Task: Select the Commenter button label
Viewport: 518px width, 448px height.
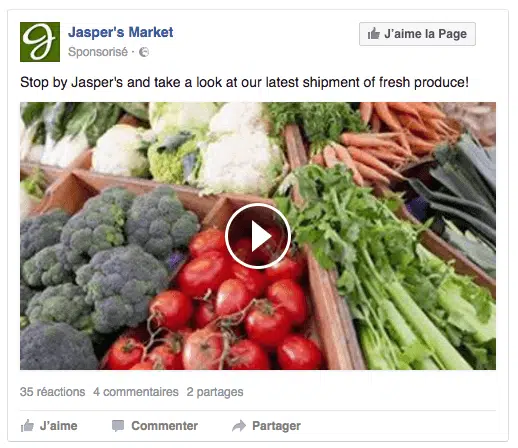Action: point(164,426)
